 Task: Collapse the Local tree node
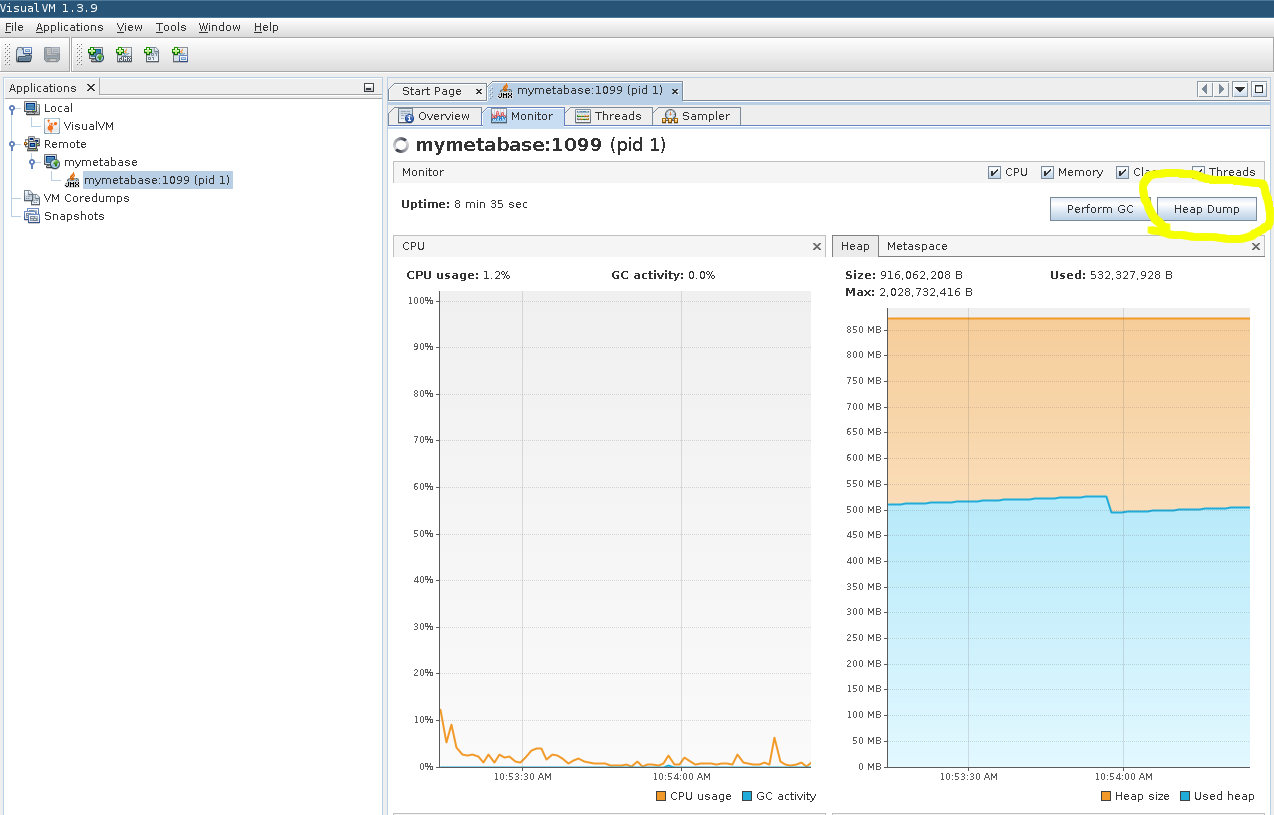tap(12, 108)
